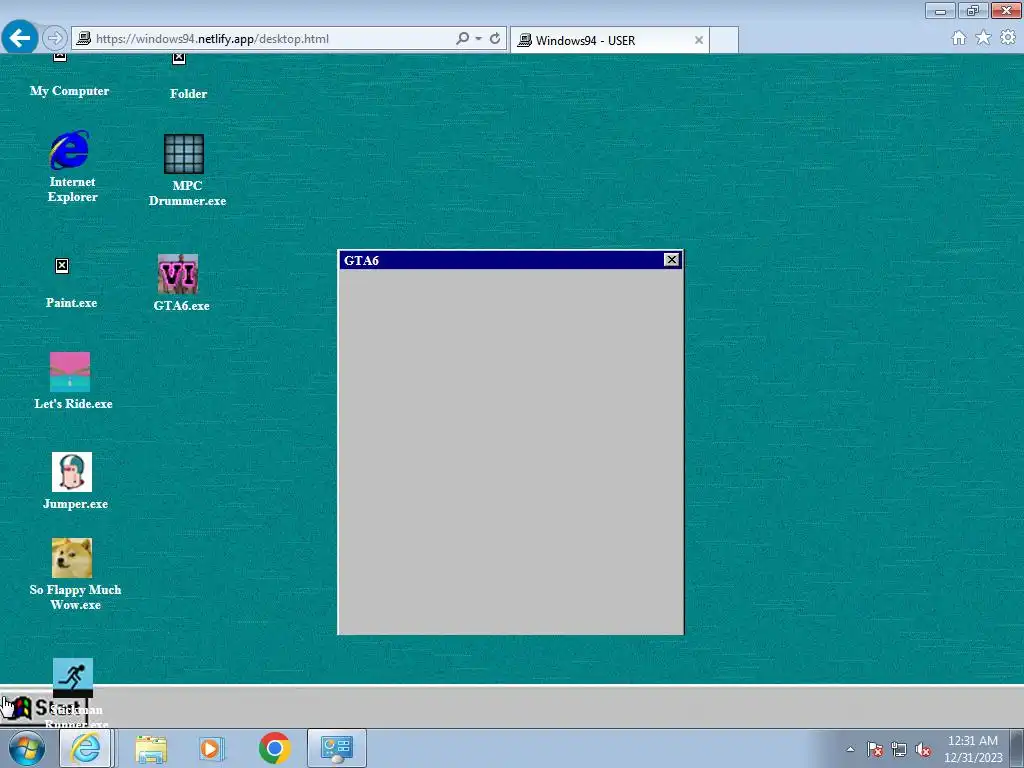The height and width of the screenshot is (768, 1024).
Task: Open the Internet Explorer desktop icon
Action: [69, 150]
